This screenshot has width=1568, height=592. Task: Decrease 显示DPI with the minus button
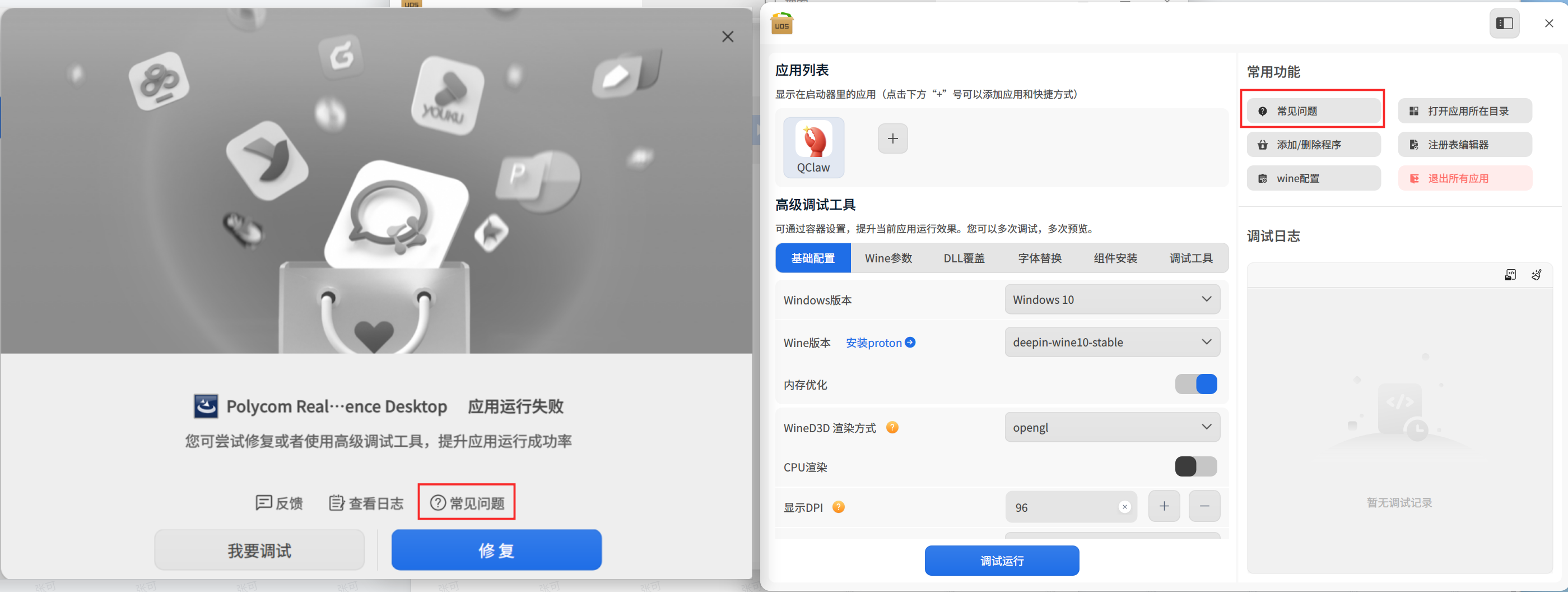pos(1204,507)
